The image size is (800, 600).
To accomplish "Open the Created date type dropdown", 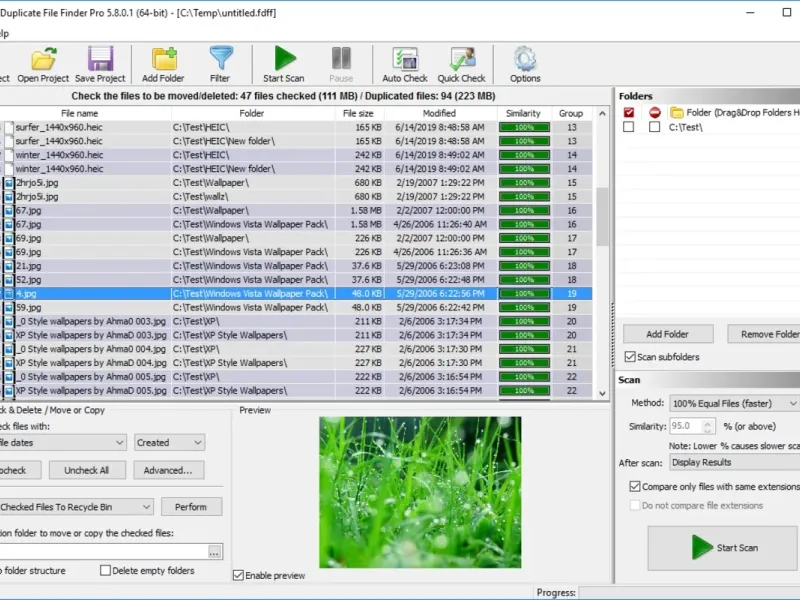I will click(x=168, y=442).
